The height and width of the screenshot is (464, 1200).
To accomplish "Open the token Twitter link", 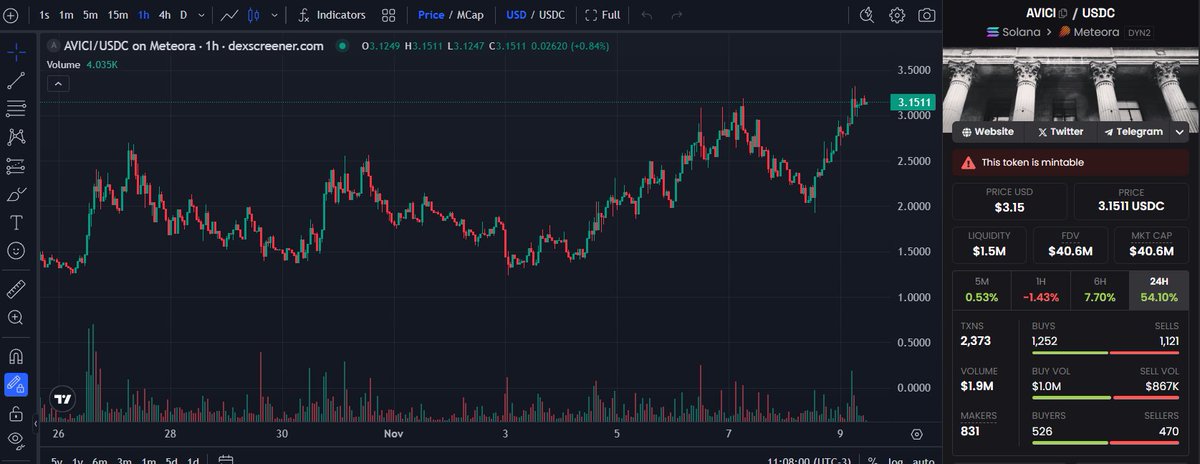I will coord(1061,131).
